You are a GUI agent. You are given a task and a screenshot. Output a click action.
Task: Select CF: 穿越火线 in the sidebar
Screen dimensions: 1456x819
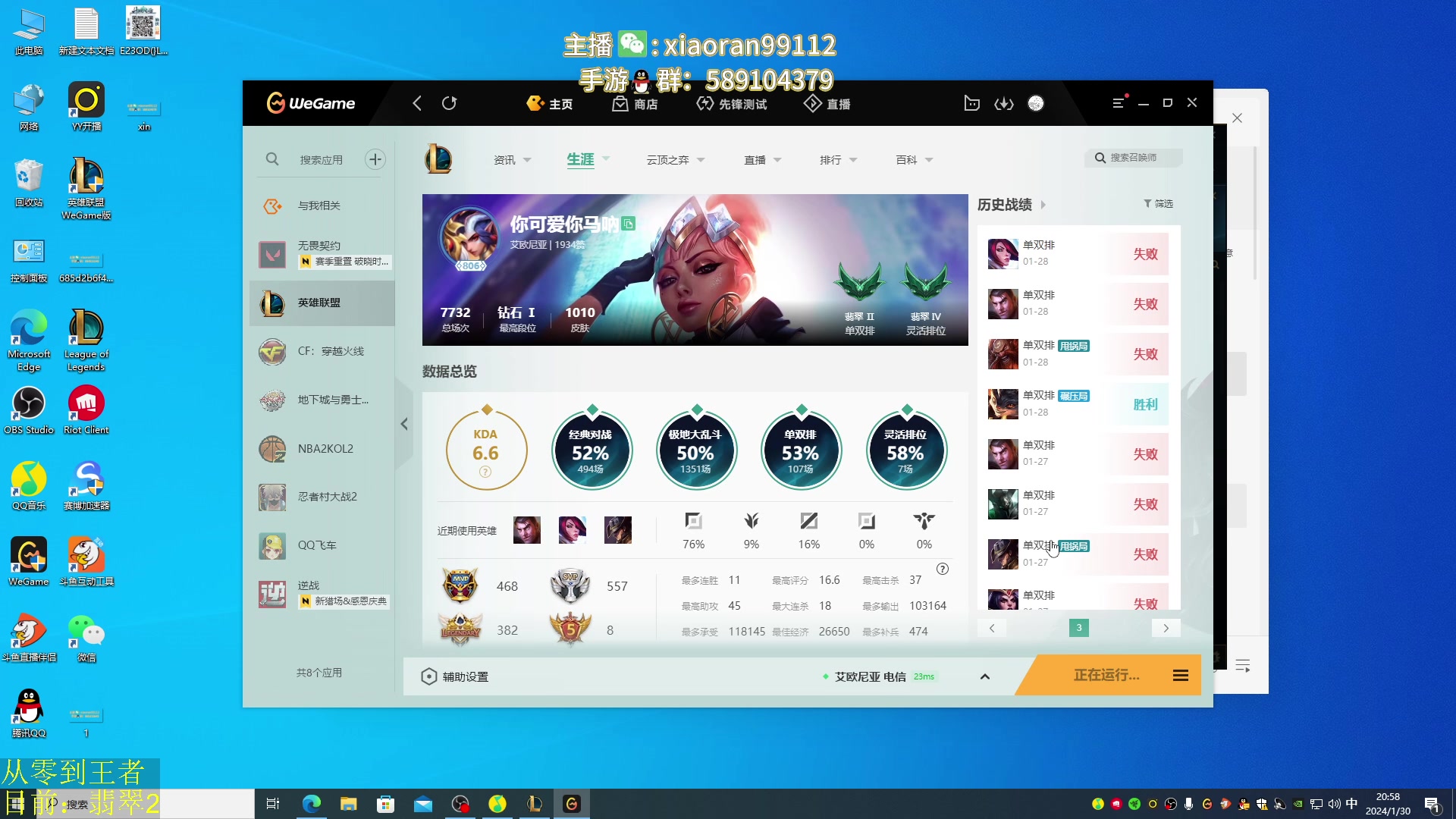[x=322, y=352]
